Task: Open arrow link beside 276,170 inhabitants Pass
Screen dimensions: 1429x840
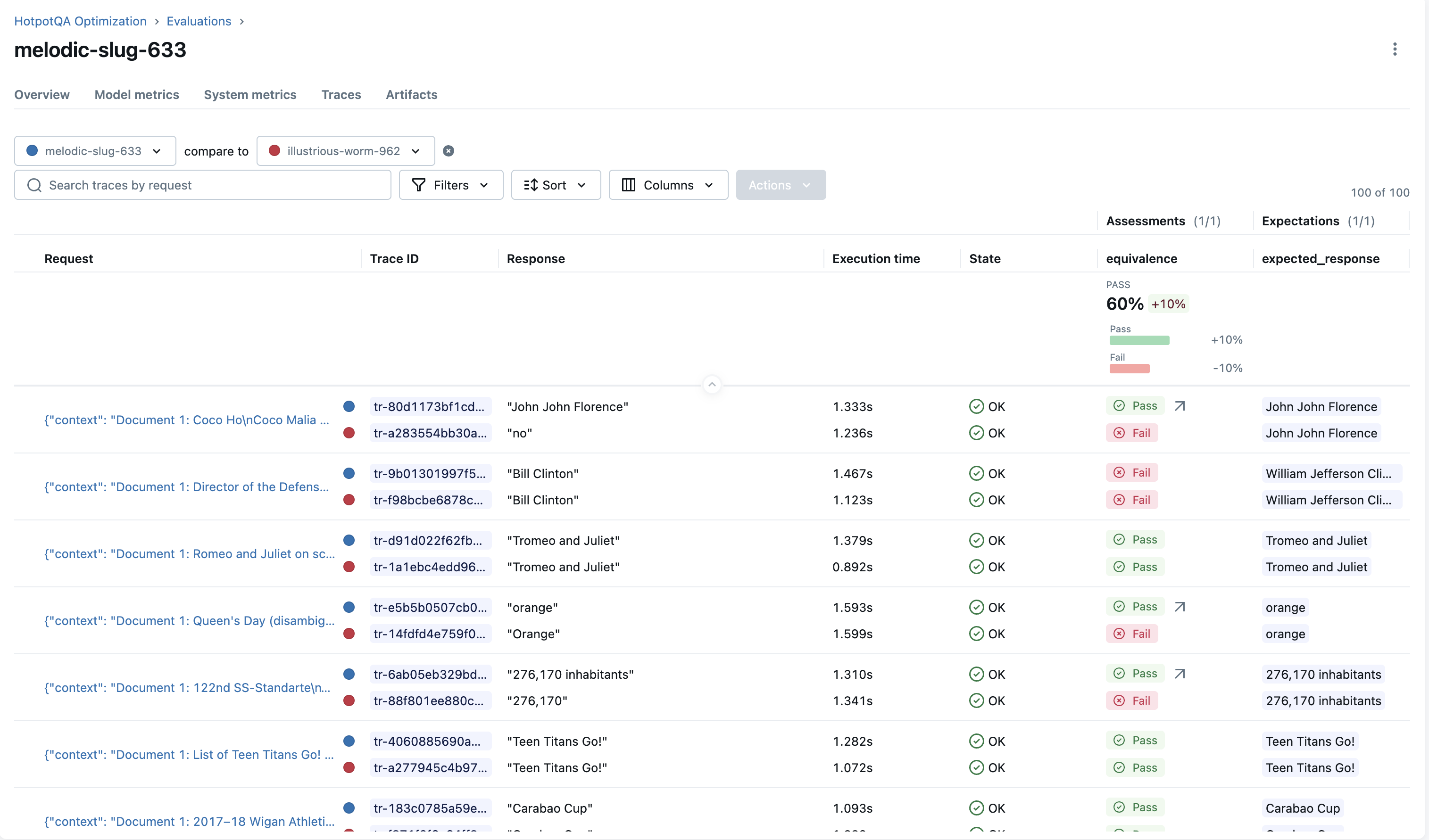Action: tap(1180, 673)
